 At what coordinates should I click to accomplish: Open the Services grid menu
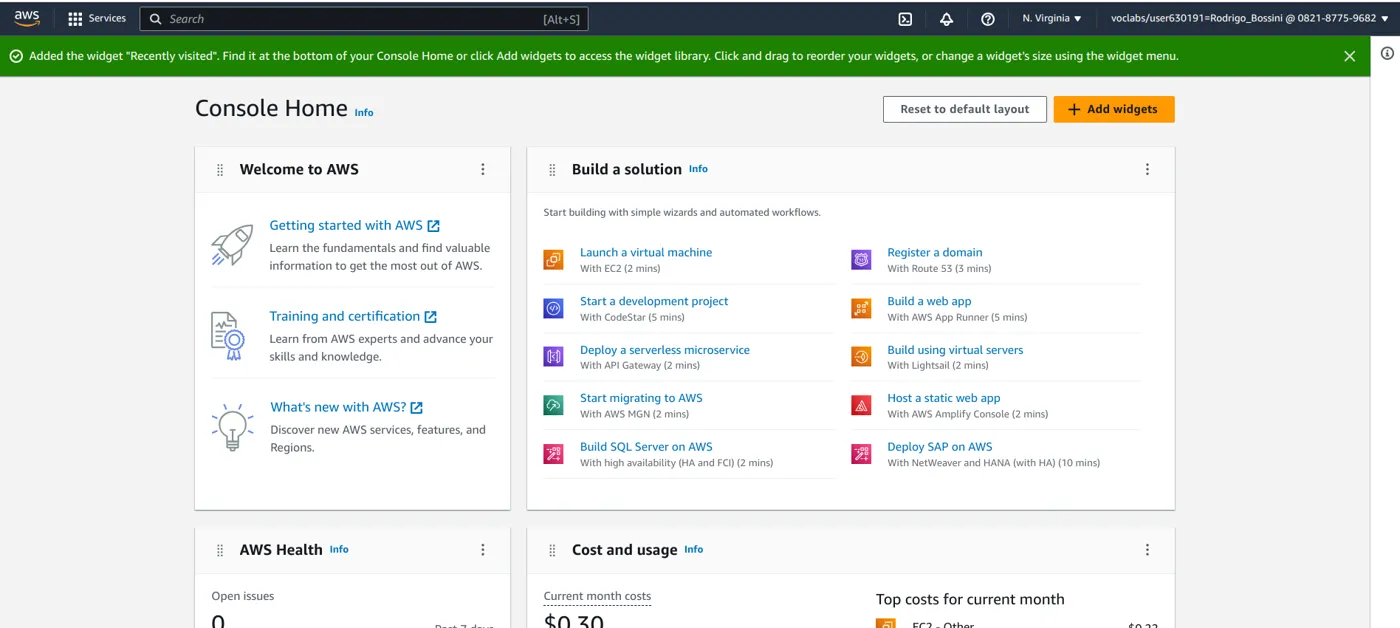pyautogui.click(x=96, y=18)
